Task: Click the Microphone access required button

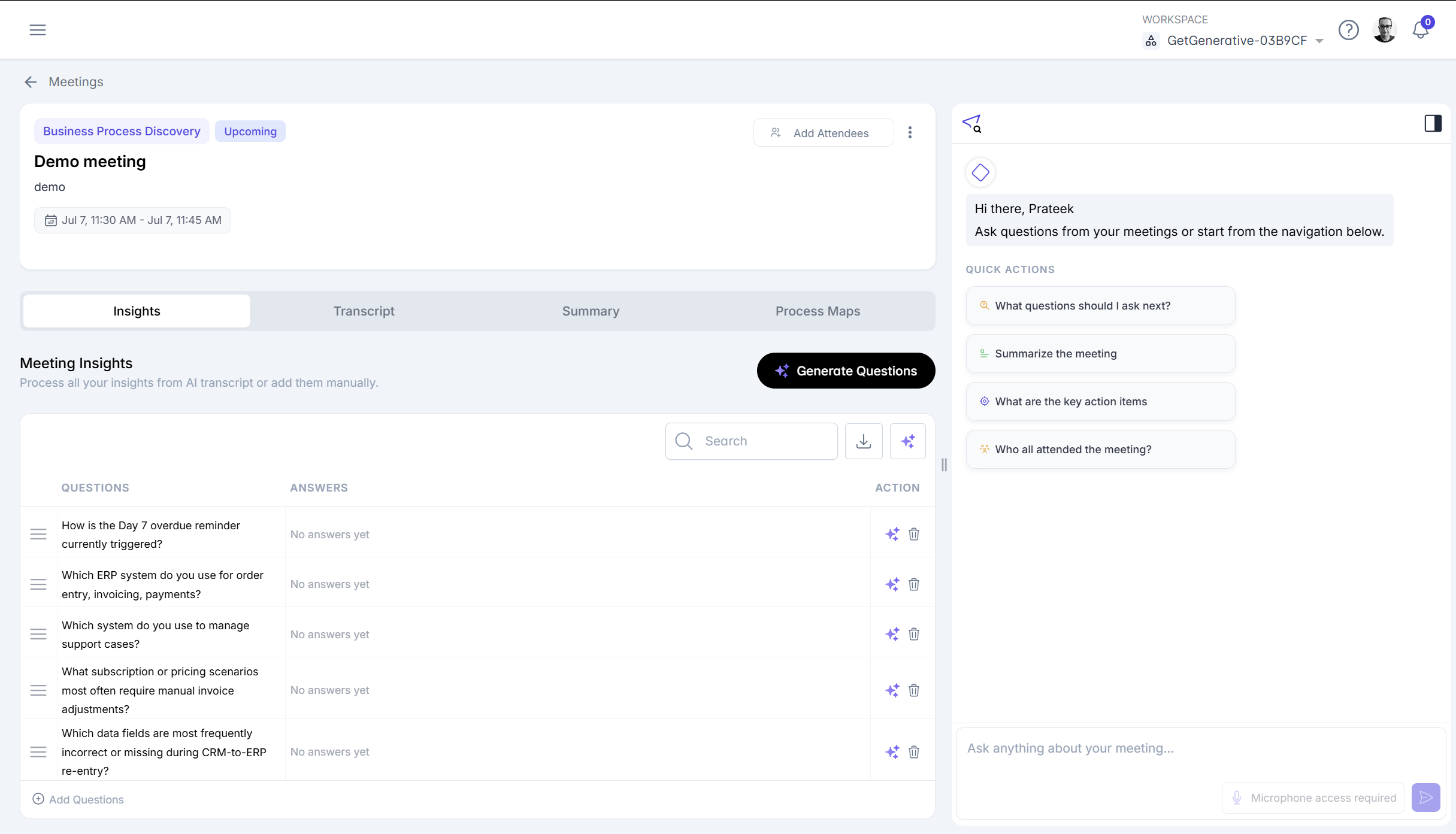Action: point(1313,798)
